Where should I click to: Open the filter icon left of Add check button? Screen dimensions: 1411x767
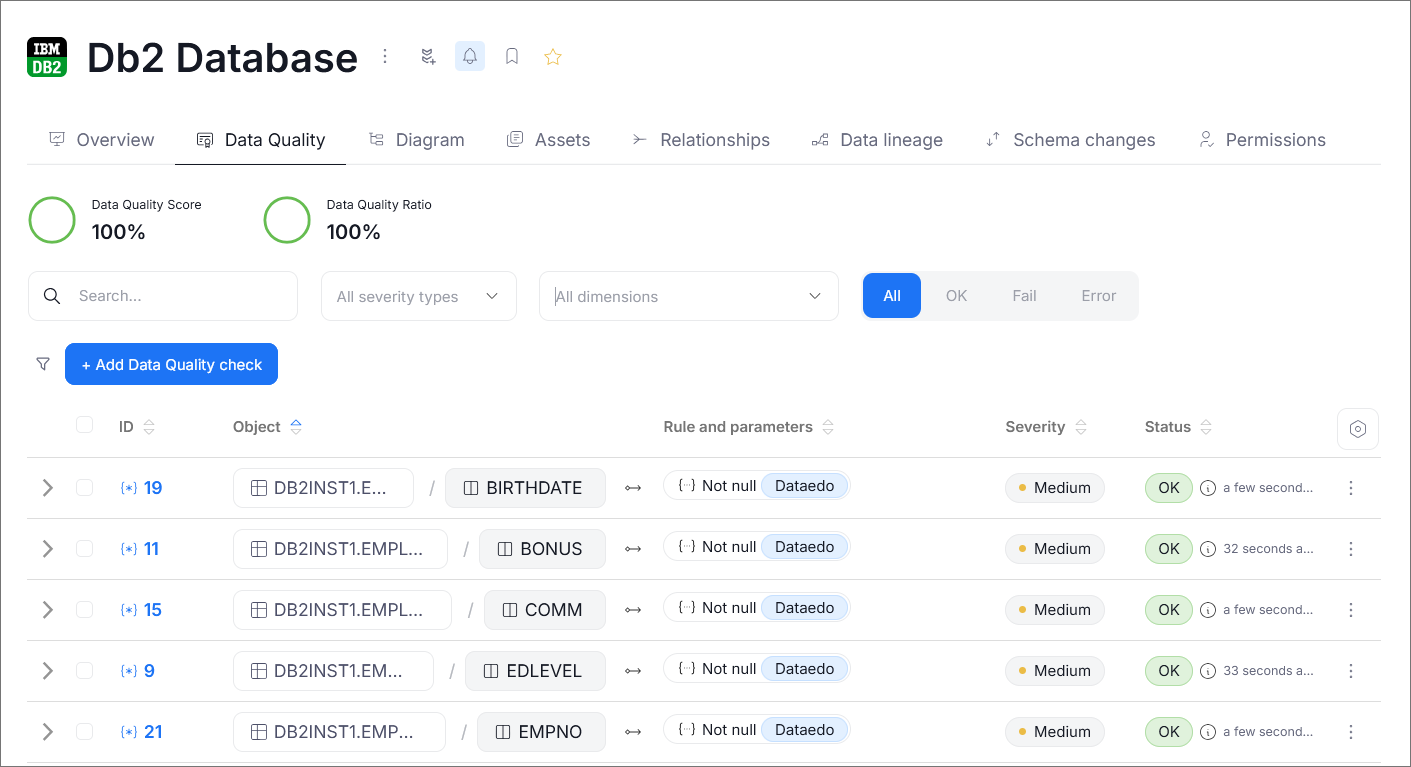tap(43, 364)
